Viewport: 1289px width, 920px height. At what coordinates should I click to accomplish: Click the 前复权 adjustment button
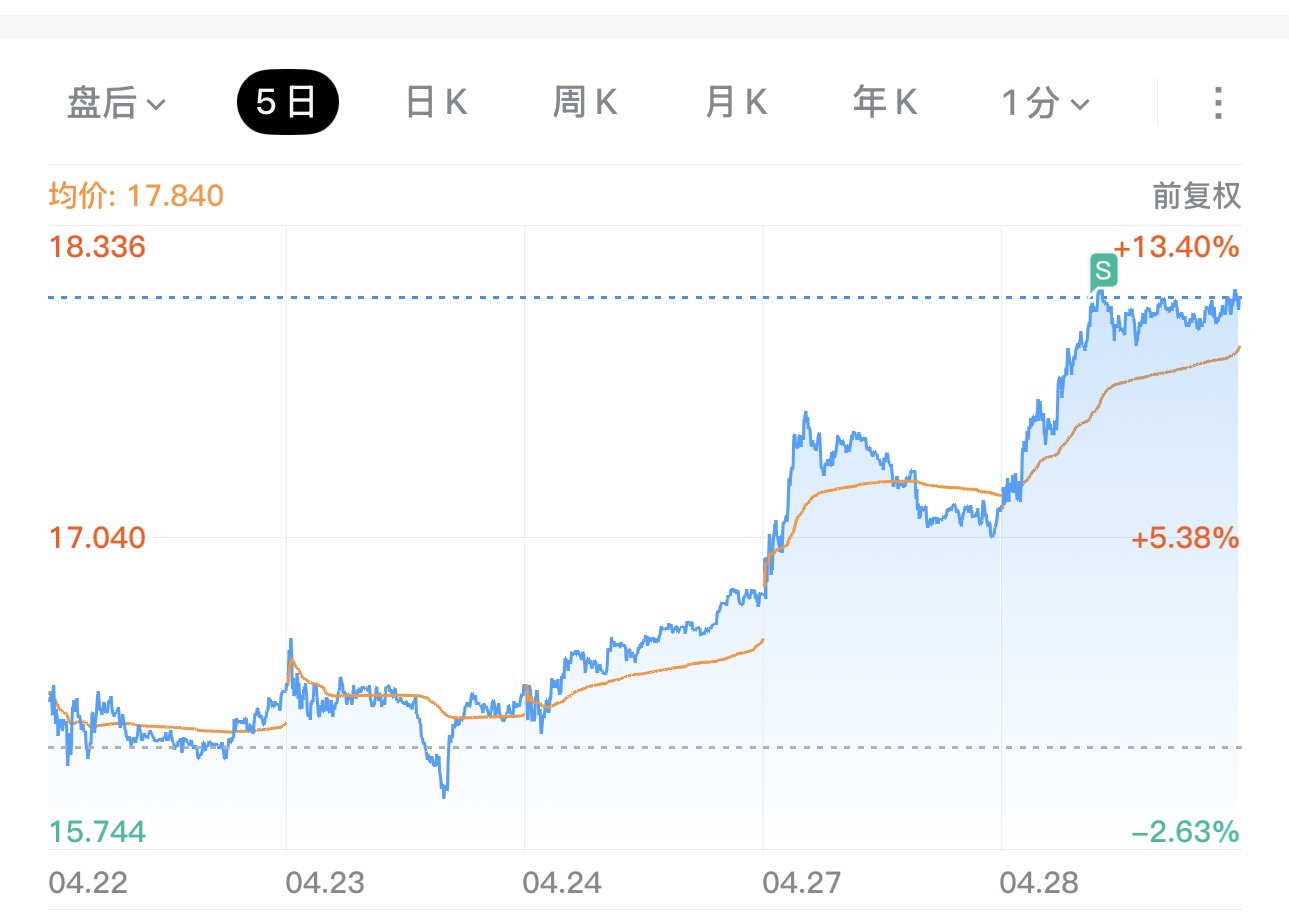[1196, 196]
